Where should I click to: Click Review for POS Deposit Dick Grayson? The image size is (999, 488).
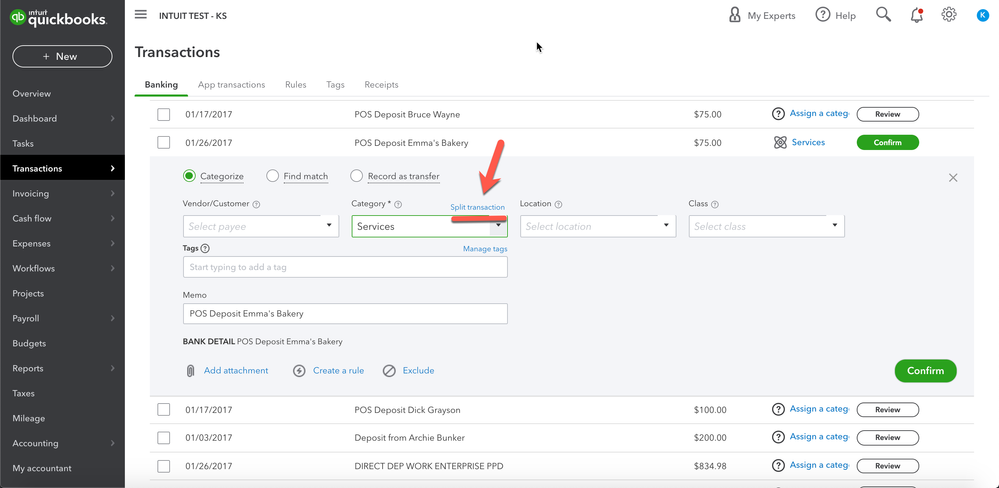tap(888, 410)
